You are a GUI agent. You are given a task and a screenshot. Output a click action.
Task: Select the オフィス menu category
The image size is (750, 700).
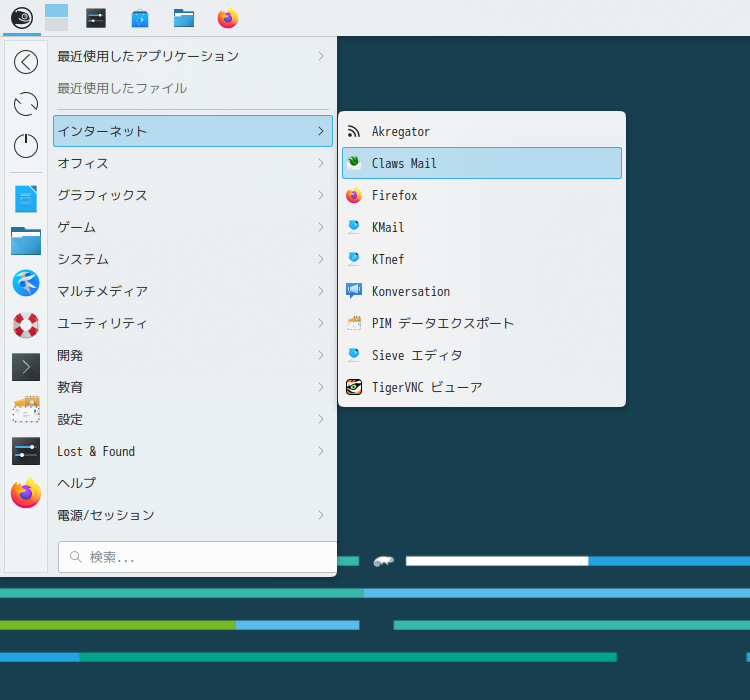coord(193,163)
